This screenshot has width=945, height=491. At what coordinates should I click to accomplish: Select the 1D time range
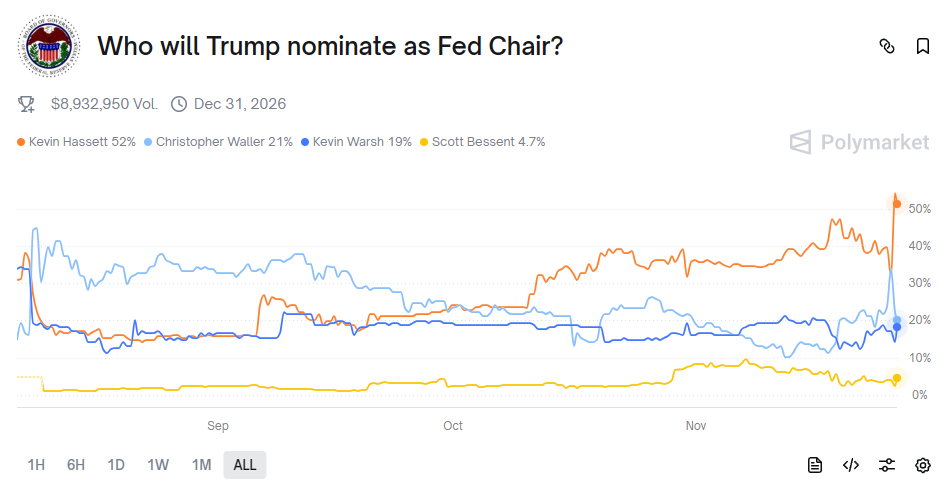point(116,465)
